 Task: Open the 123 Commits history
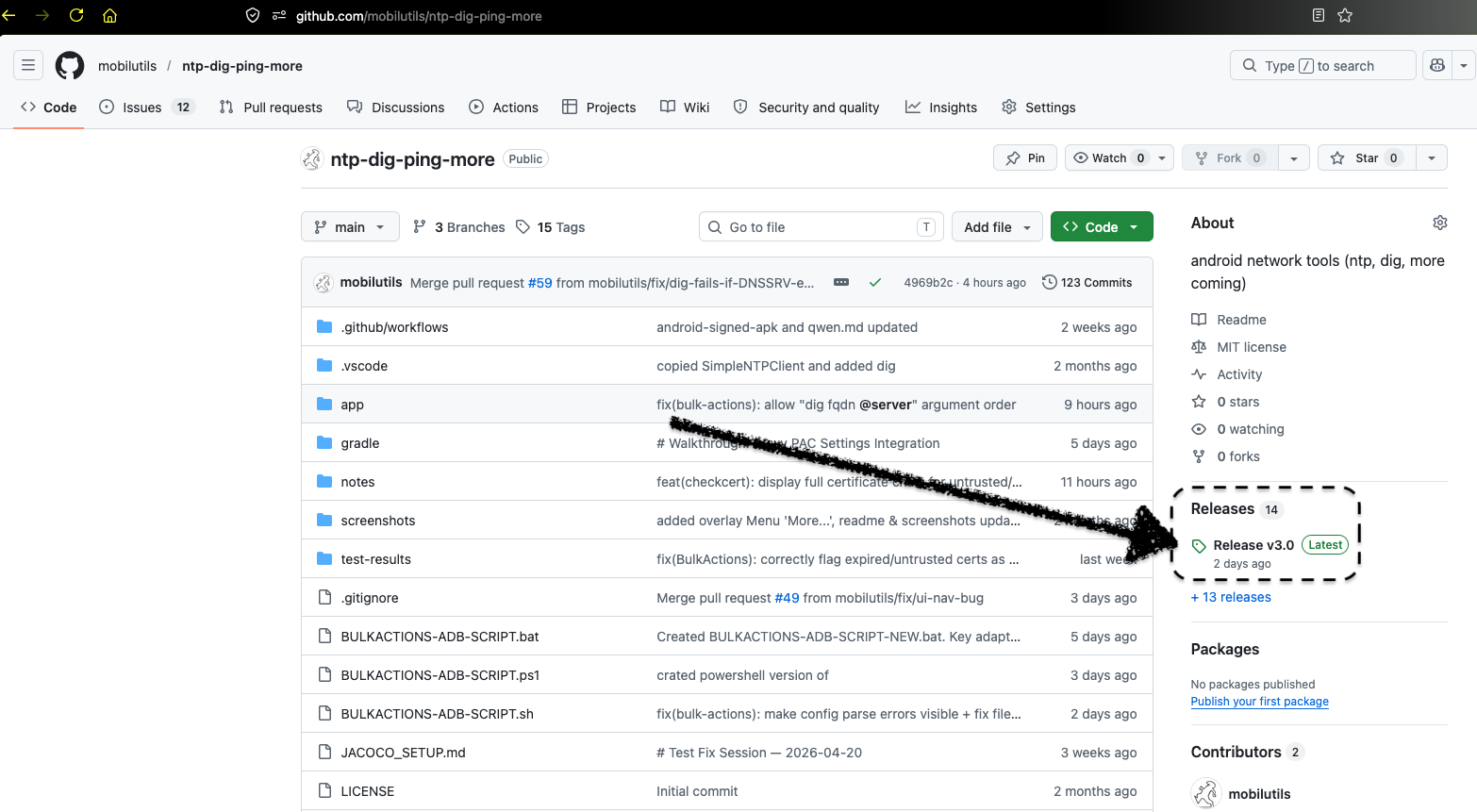click(1087, 282)
